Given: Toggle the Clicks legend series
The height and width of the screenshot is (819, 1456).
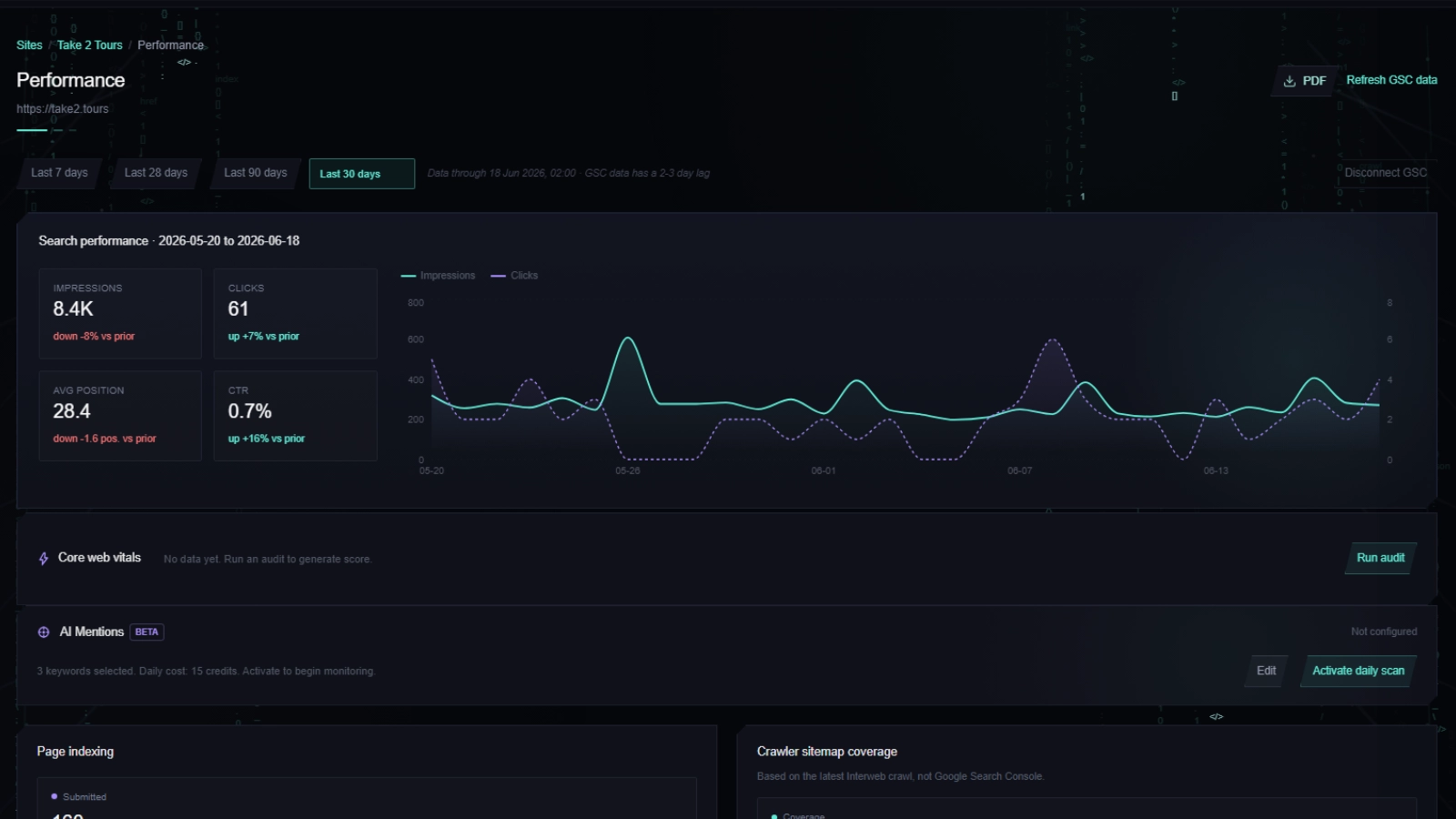Looking at the screenshot, I should coord(514,276).
